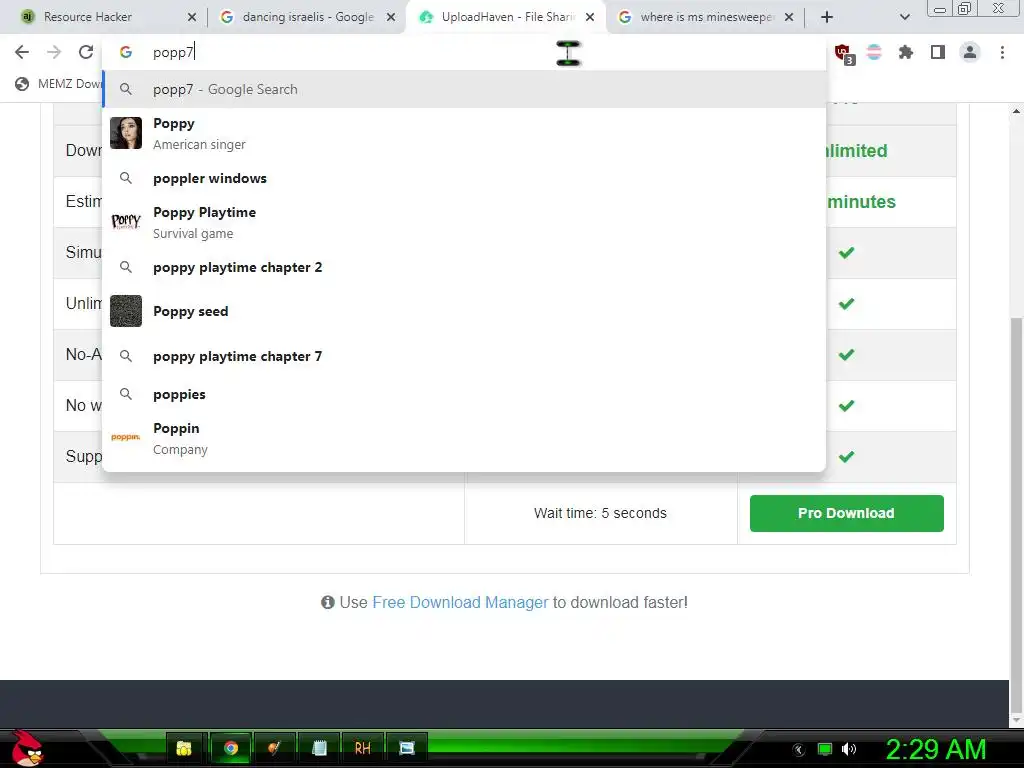The image size is (1024, 768).
Task: Click the 2:29 AM clock
Action: tap(935, 750)
